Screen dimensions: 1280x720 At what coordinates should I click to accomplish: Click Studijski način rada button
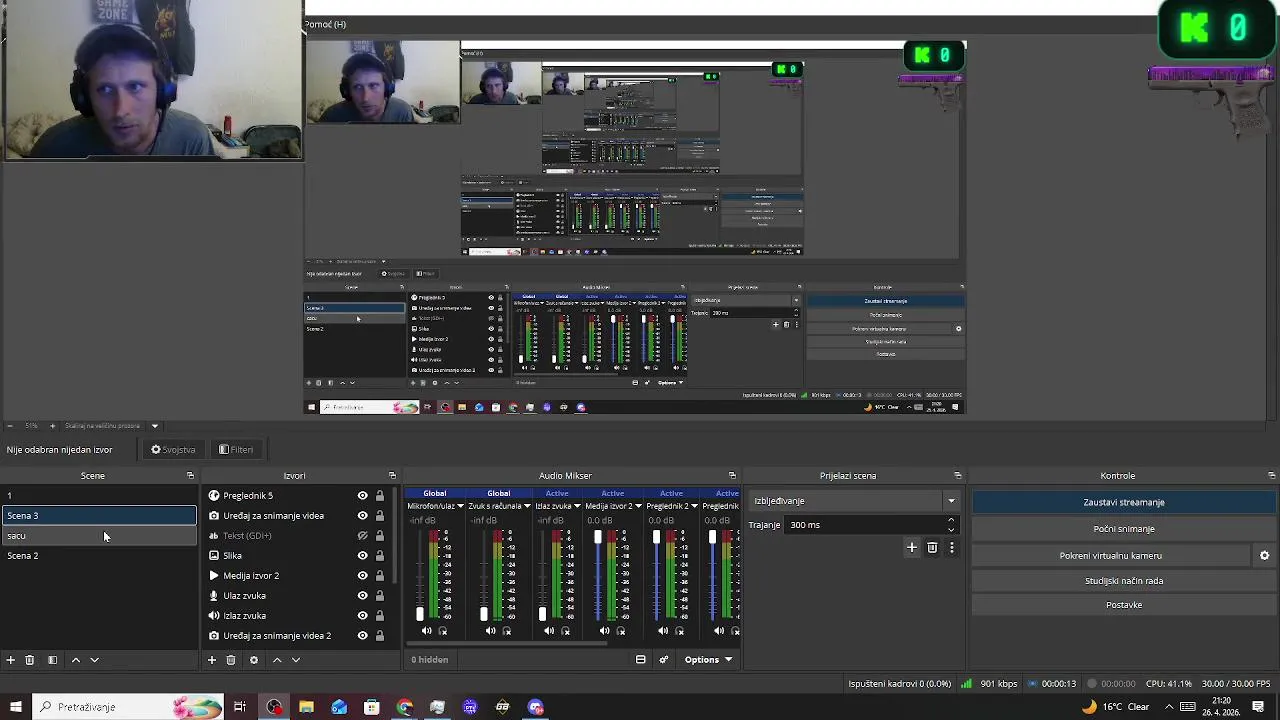(x=1124, y=581)
